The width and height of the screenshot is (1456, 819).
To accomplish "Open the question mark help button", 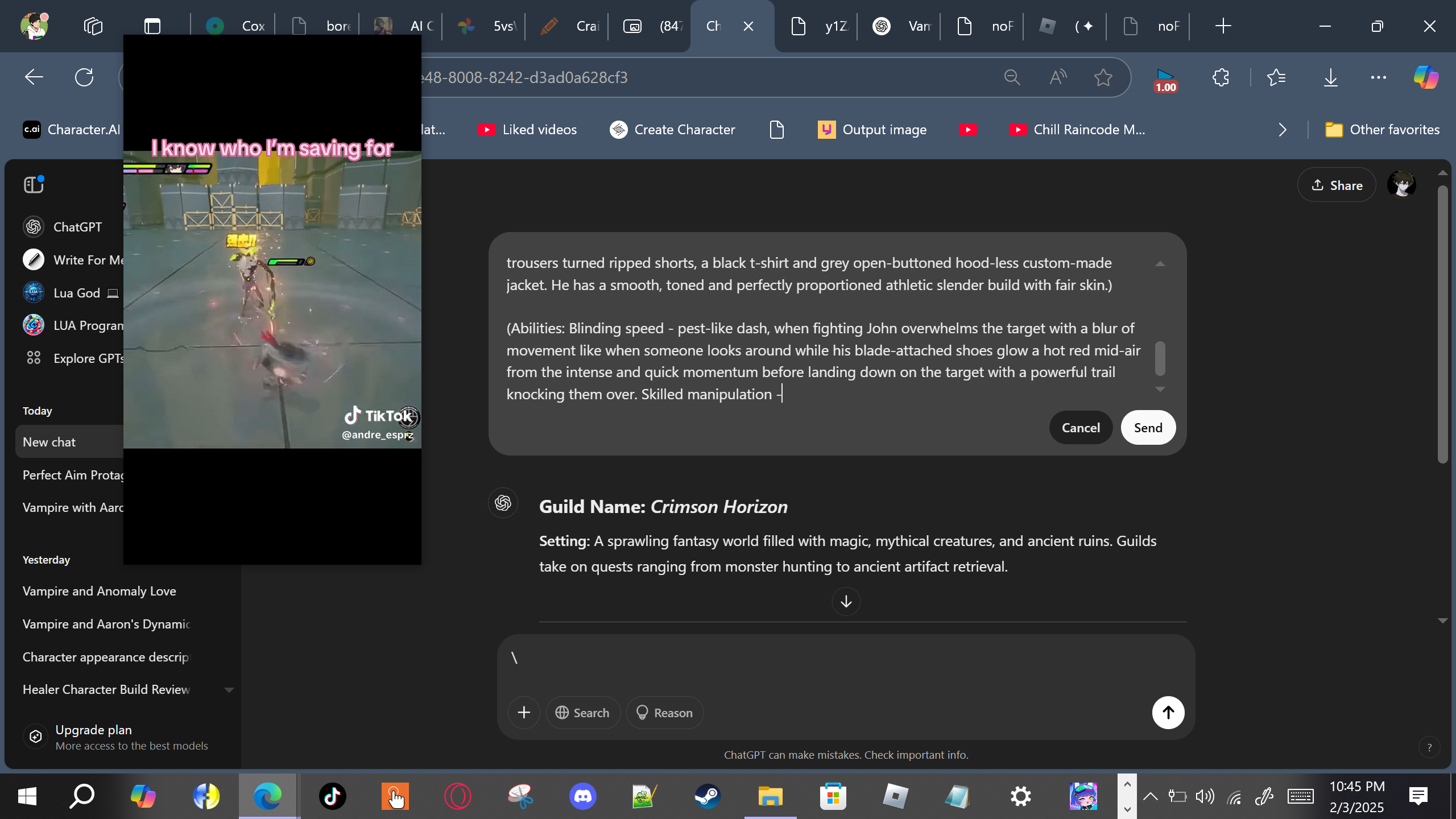I will (1429, 747).
